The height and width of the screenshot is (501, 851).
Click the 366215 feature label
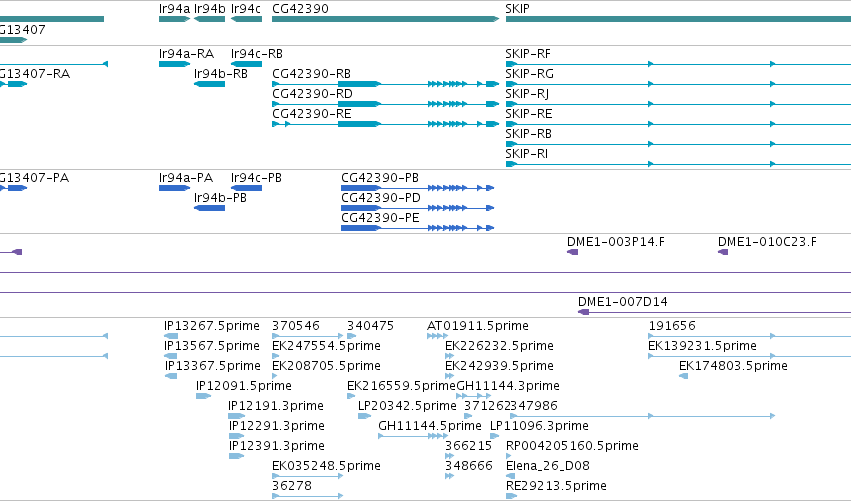(x=468, y=447)
